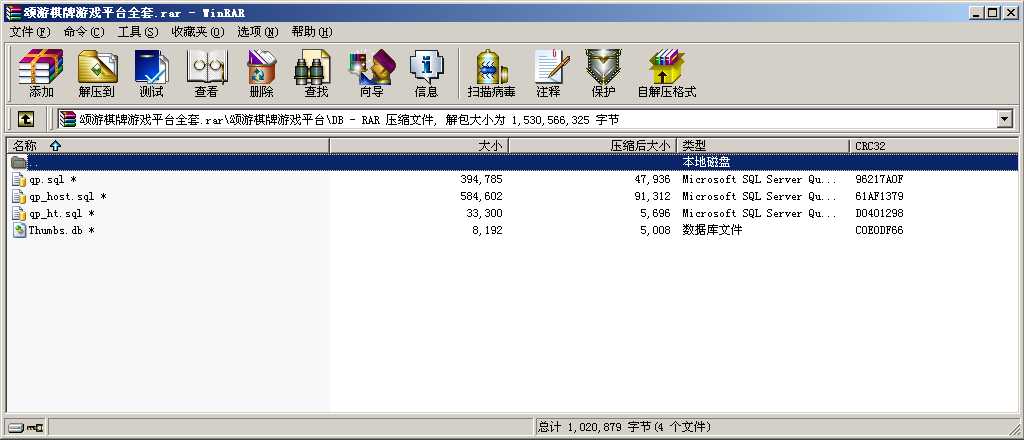Image resolution: width=1024 pixels, height=440 pixels.
Task: Open the address bar path dropdown
Action: [x=1004, y=119]
